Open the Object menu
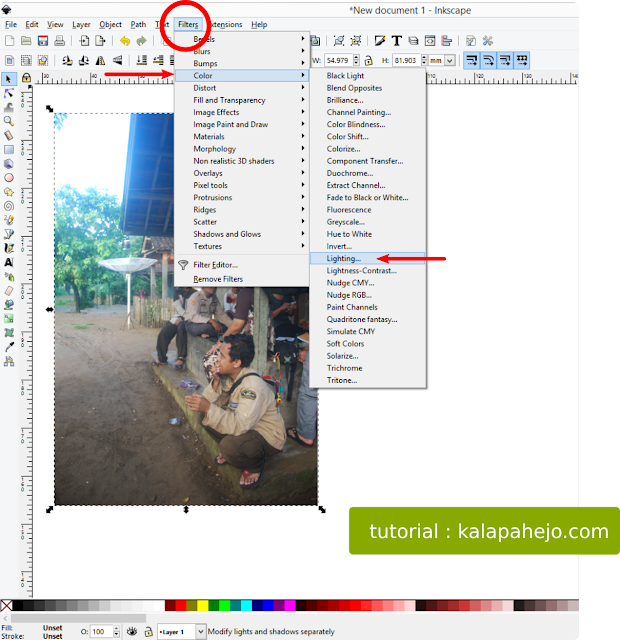Screen dimensions: 620x640 [x=110, y=24]
